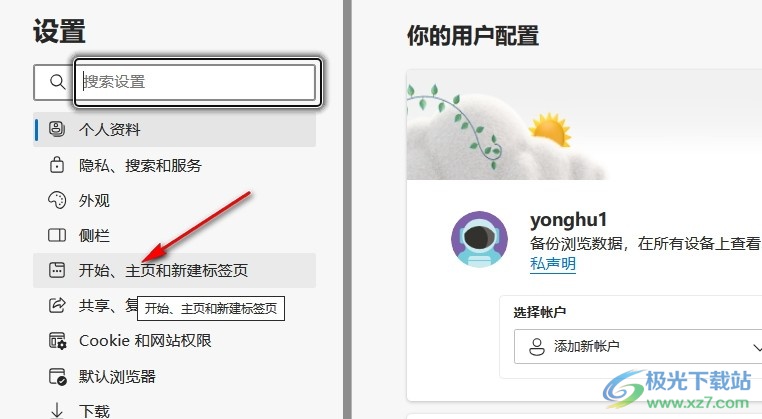Click the palette icon beside 外观

(57, 200)
